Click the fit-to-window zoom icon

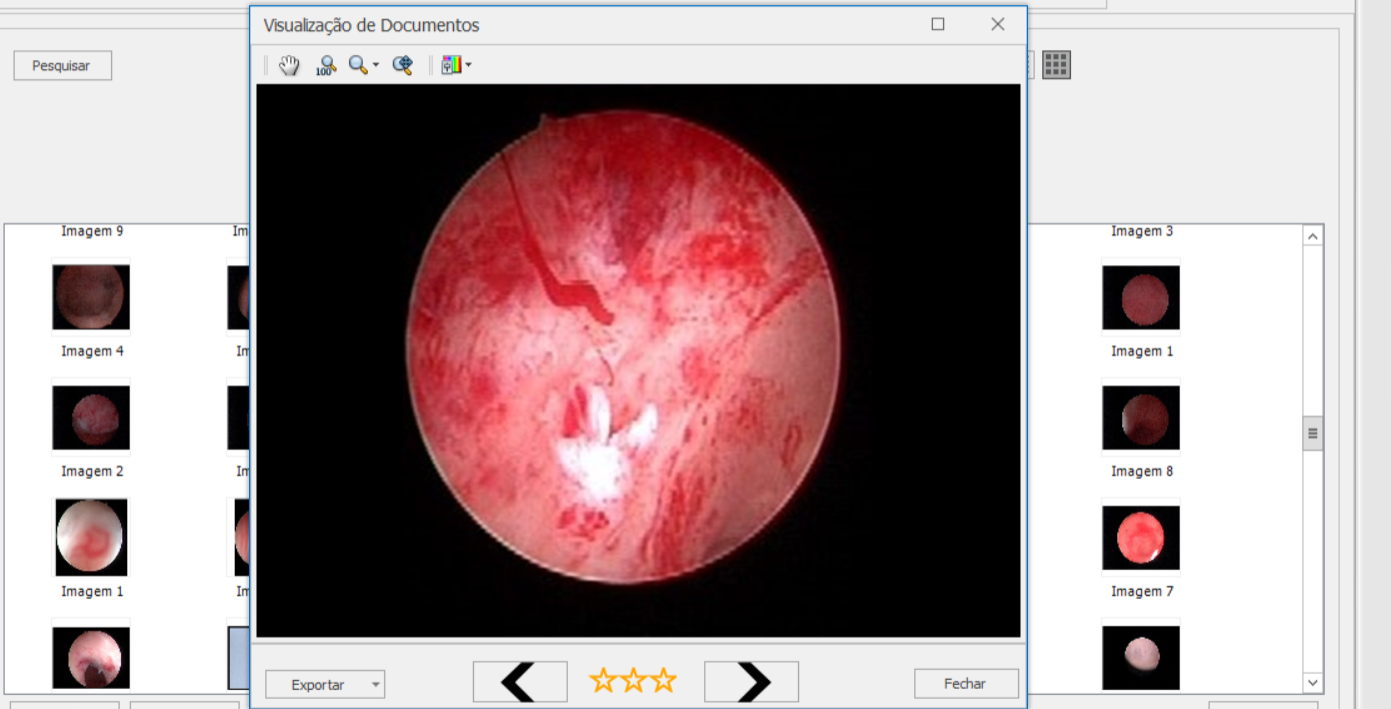click(x=403, y=66)
